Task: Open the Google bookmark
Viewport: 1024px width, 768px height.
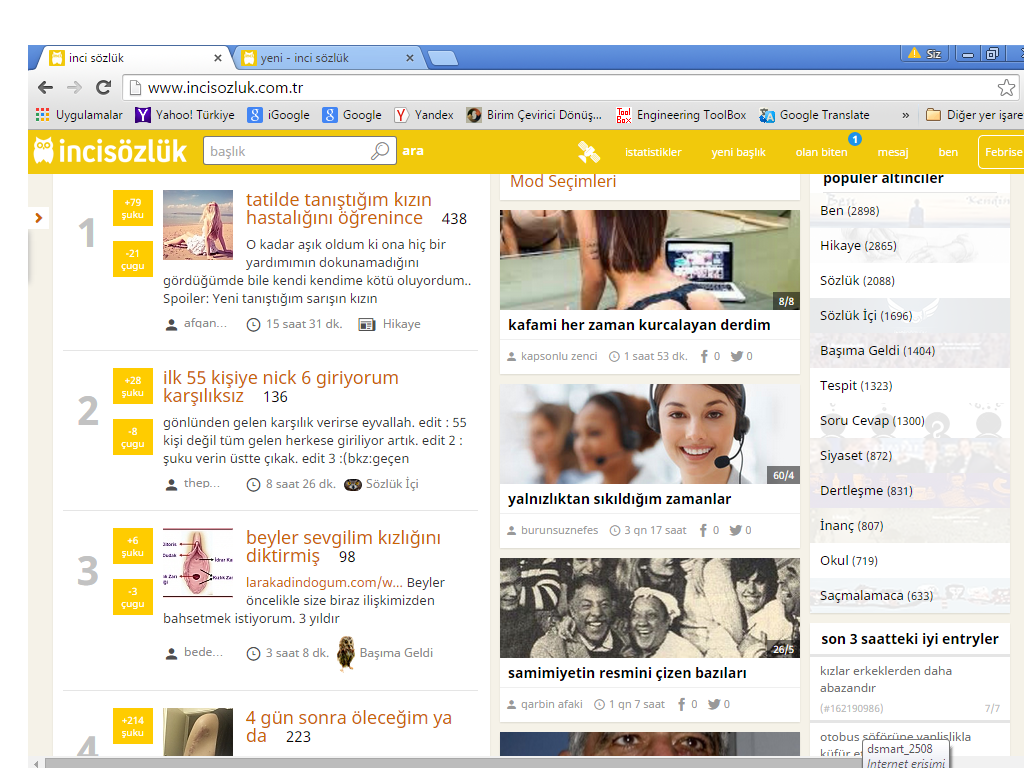Action: 352,115
